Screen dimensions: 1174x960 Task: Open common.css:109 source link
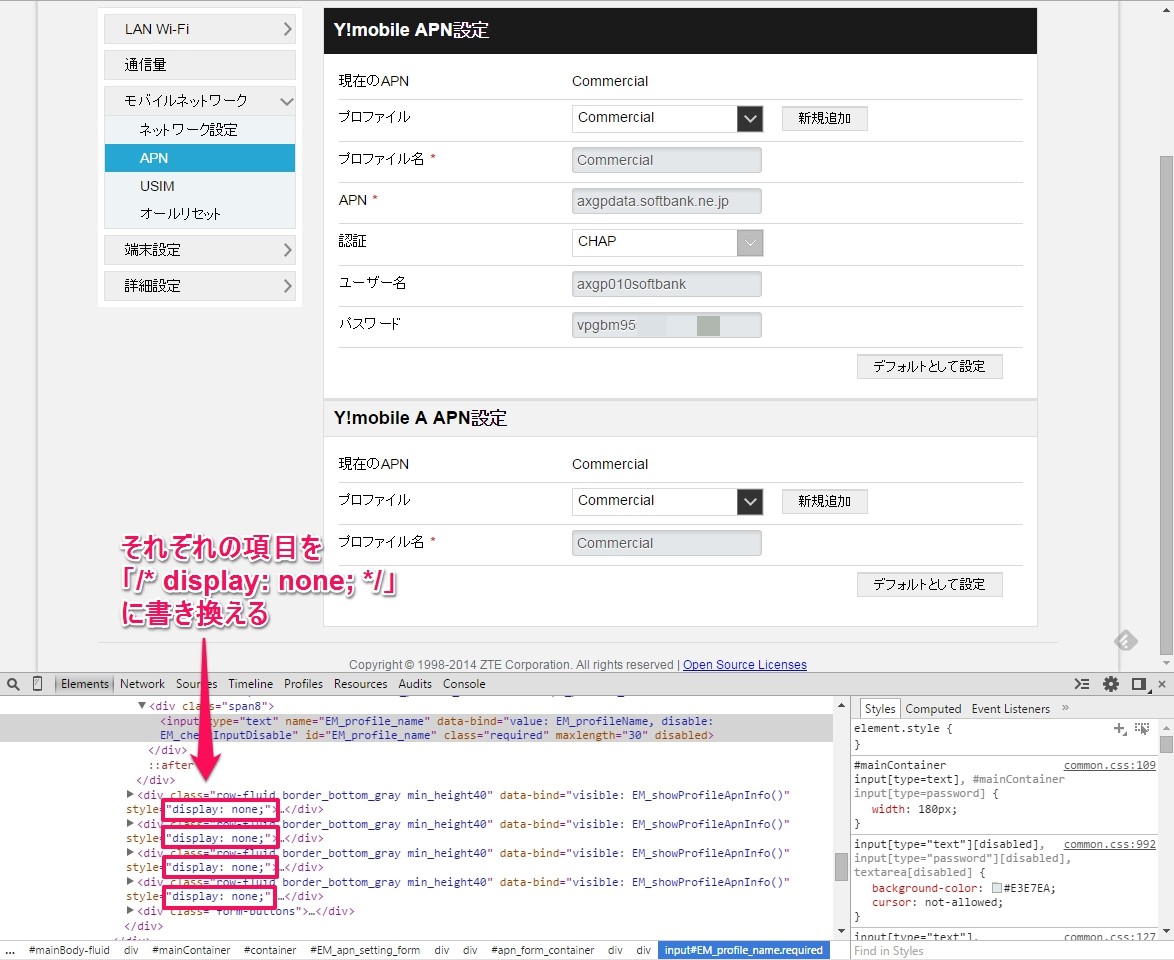(x=1110, y=765)
